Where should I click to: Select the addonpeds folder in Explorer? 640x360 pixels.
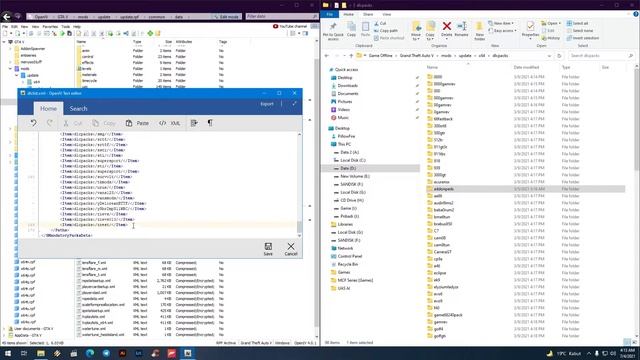click(526, 189)
